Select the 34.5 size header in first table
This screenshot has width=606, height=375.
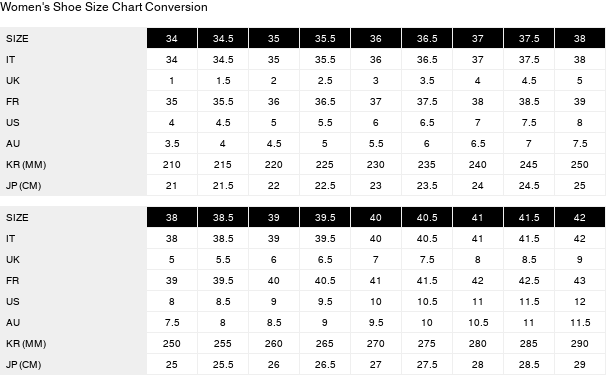[223, 38]
